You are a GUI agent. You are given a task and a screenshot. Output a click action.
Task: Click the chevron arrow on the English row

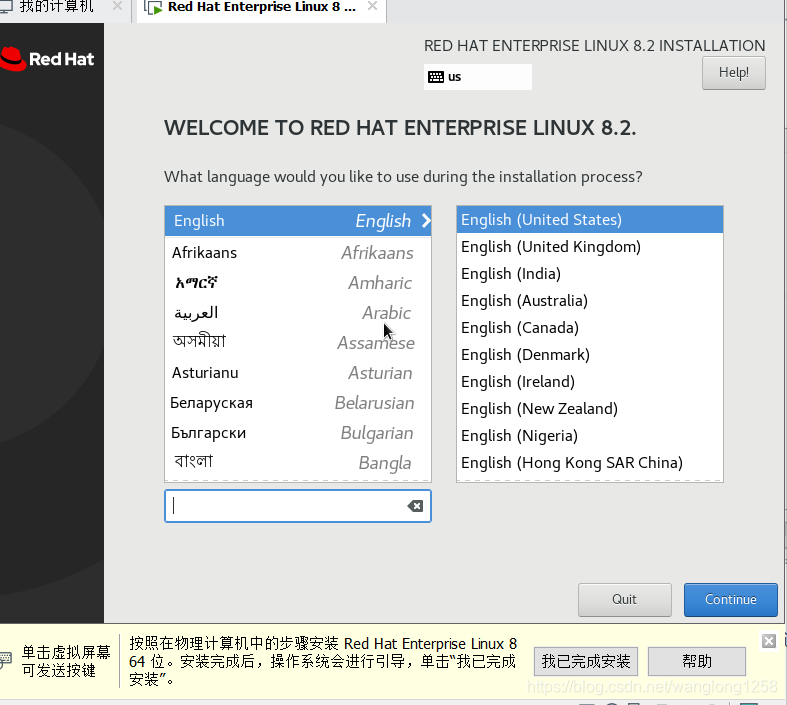426,221
